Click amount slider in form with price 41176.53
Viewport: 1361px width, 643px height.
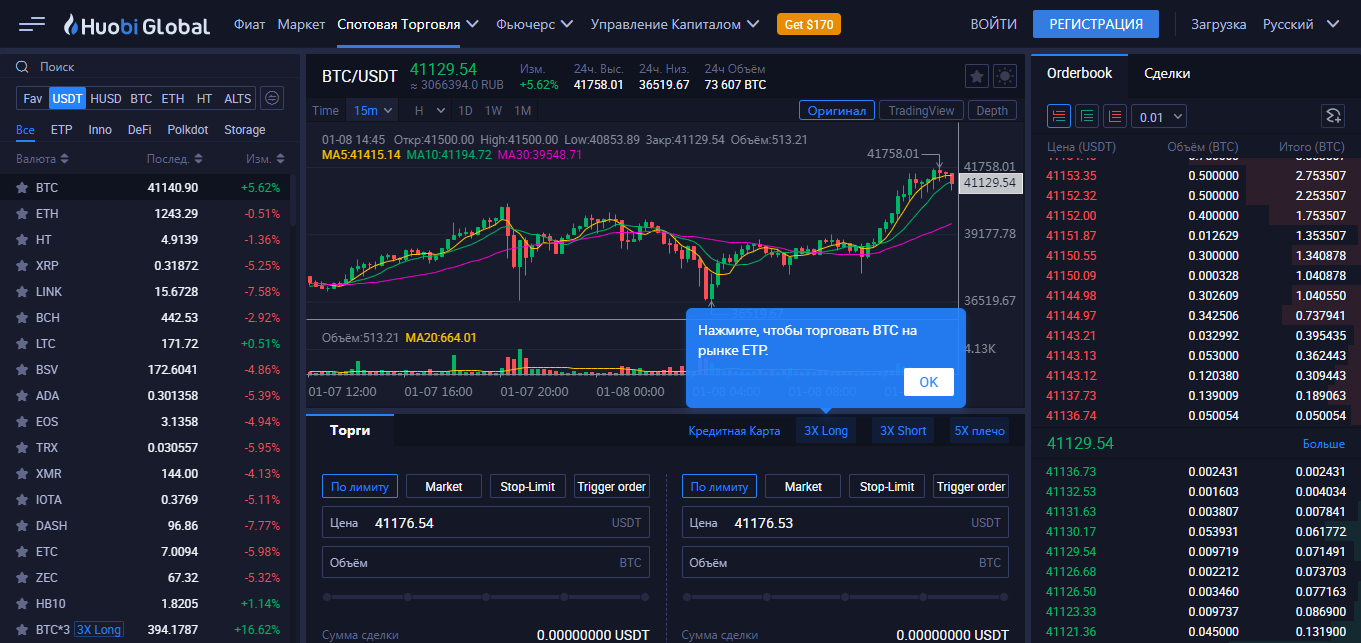point(846,597)
